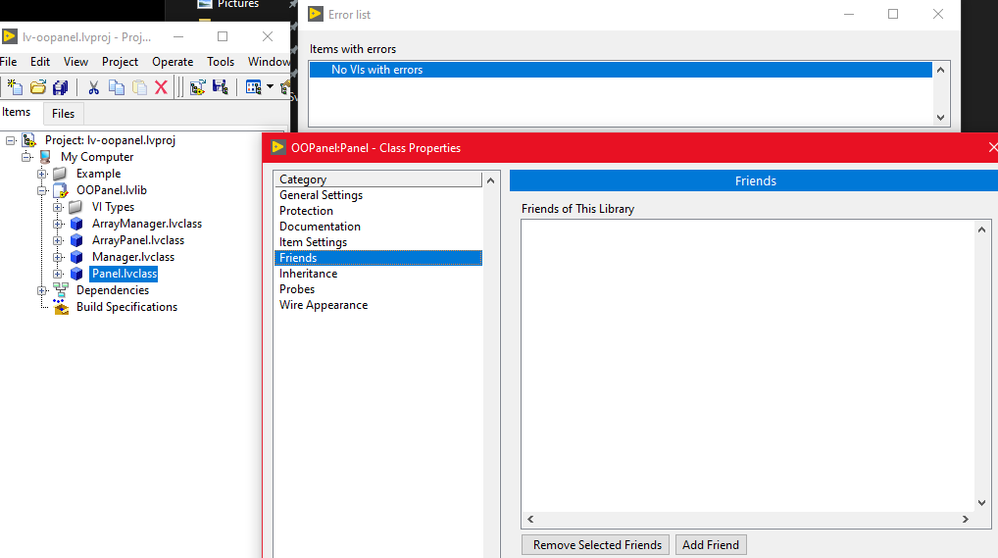Expand the ArrayPanel.lvclass node
The image size is (998, 558).
pos(57,241)
